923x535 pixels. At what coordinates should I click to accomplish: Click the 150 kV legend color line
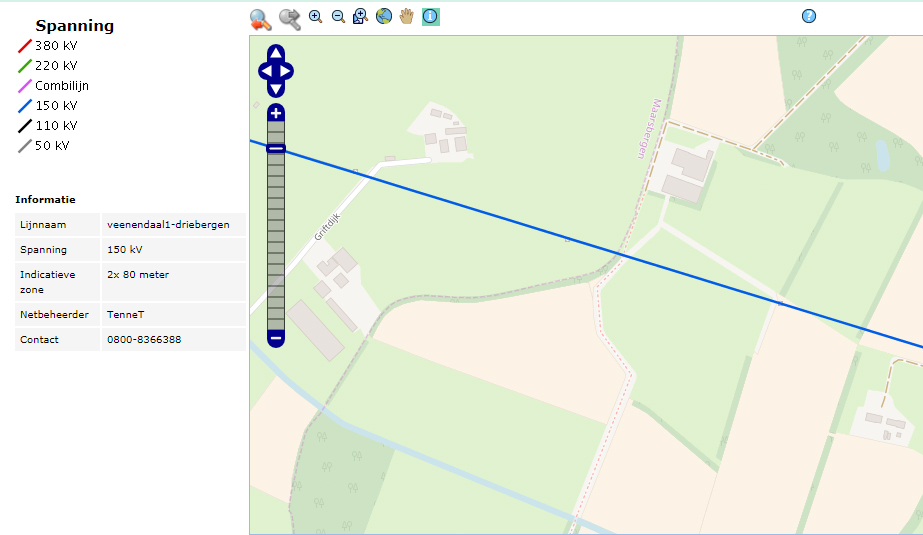tap(24, 106)
